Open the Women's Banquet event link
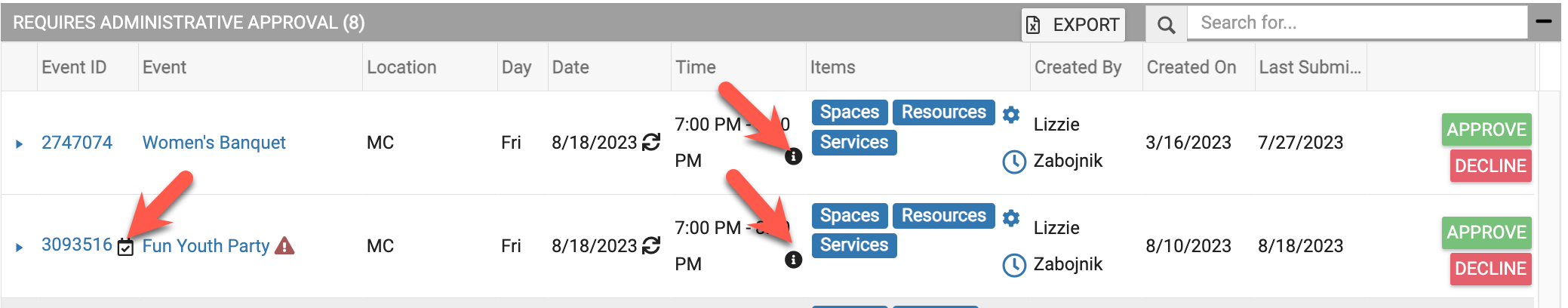Screen dimensions: 1568x308 click(214, 143)
